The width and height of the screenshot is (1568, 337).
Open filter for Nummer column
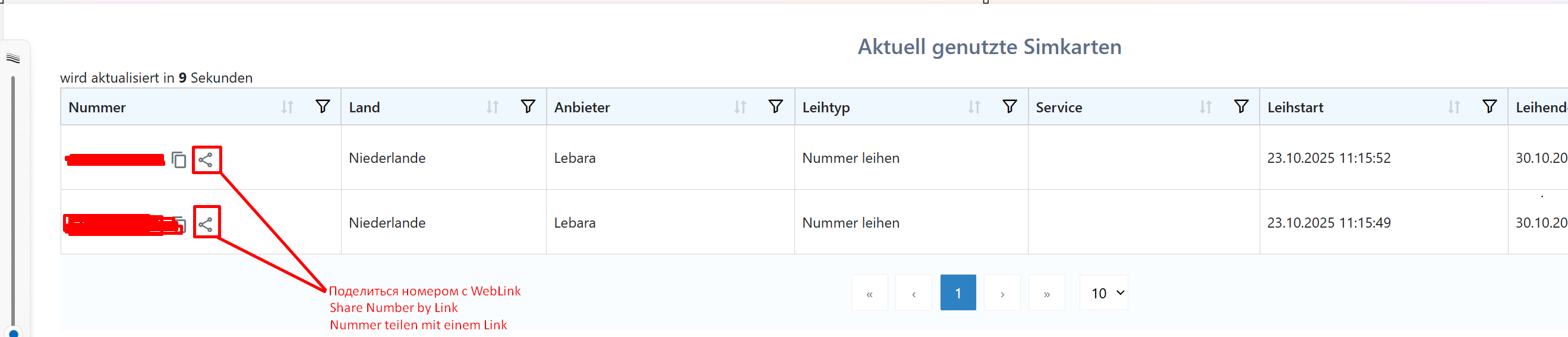pos(323,107)
